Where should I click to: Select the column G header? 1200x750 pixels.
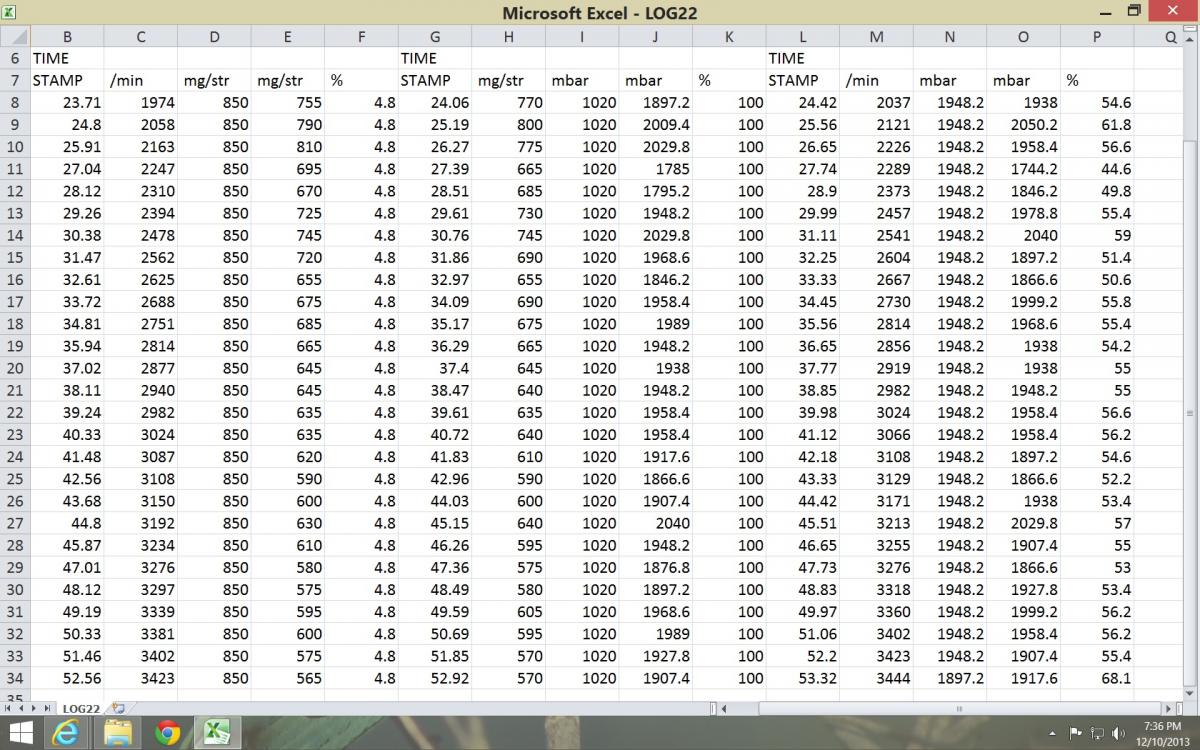pyautogui.click(x=435, y=37)
